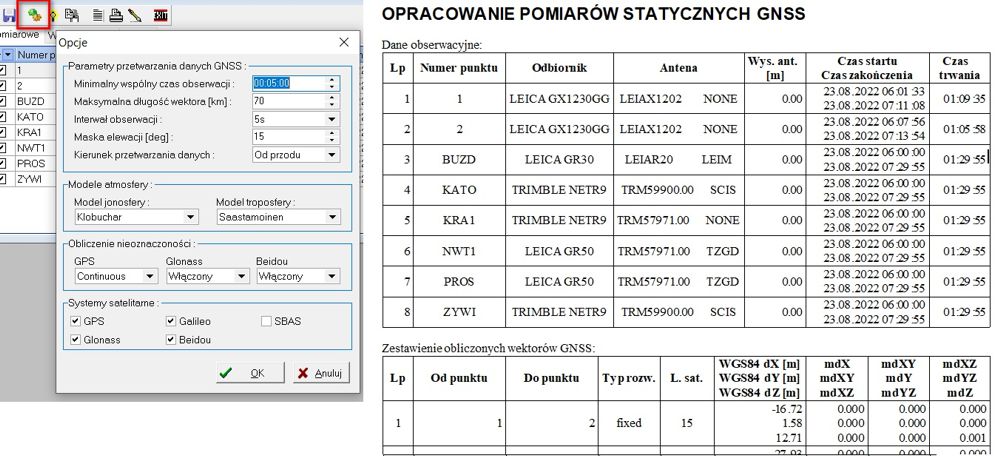Enable the SBAS satellite system checkbox
The image size is (1000, 456).
coord(266,321)
